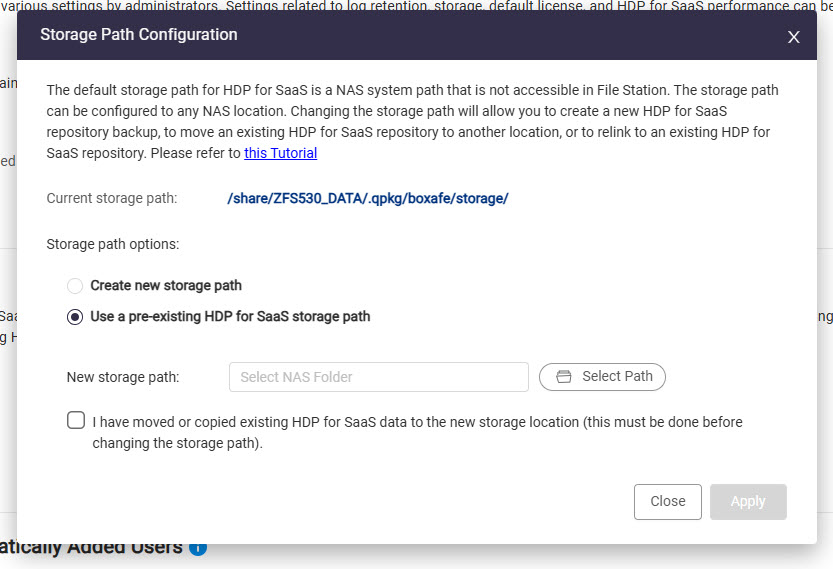
Task: Click the greyed-out Apply button
Action: (x=748, y=502)
